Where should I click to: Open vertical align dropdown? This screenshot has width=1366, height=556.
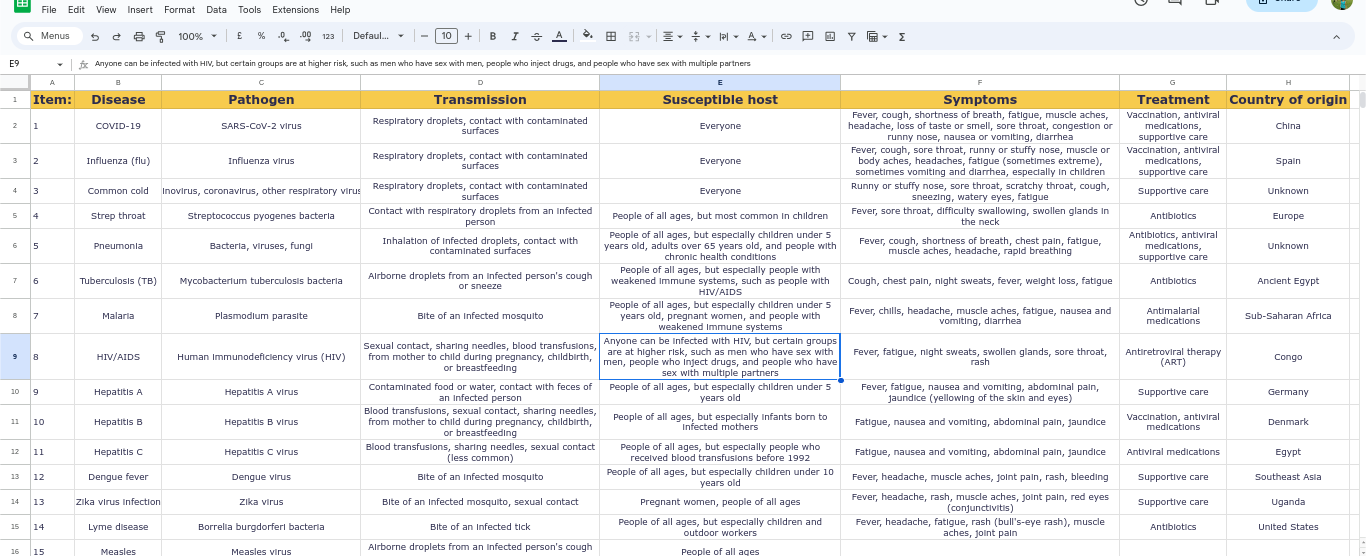click(x=701, y=36)
